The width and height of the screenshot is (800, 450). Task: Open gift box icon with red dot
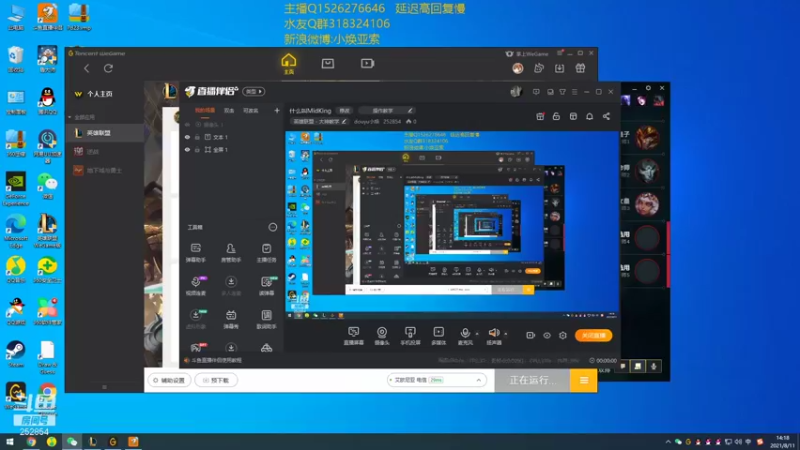point(540,116)
